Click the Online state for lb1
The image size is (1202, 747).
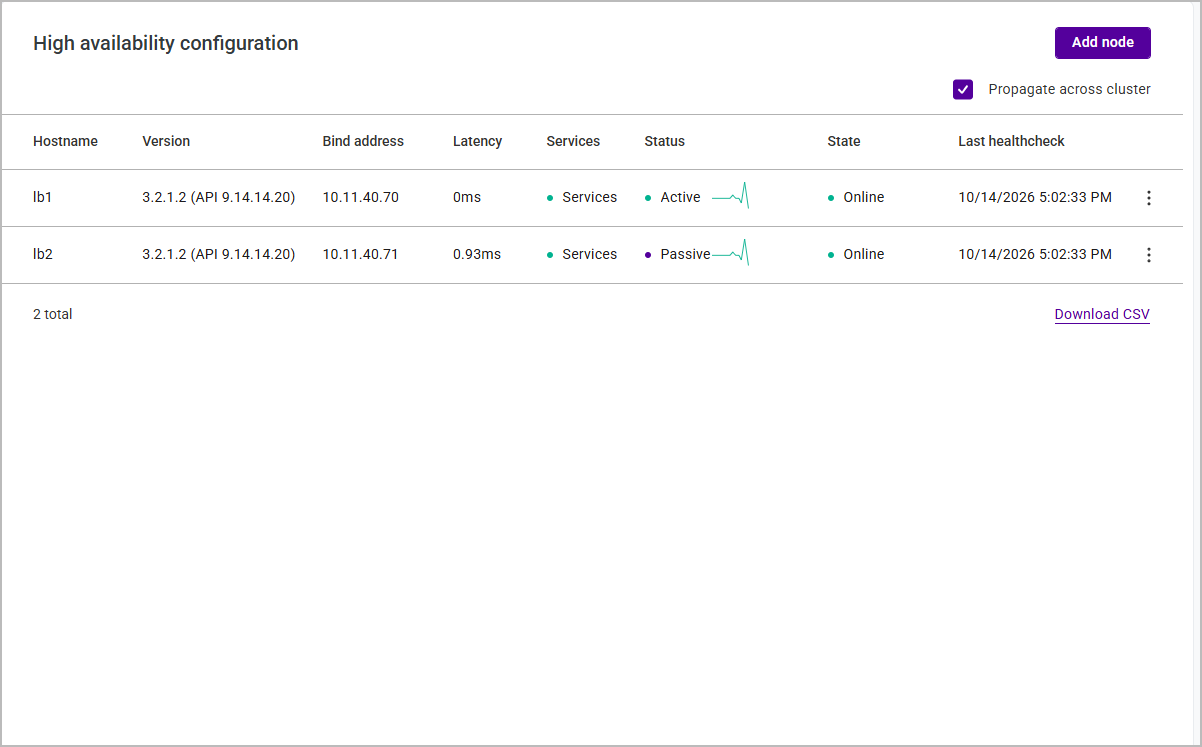pos(856,197)
